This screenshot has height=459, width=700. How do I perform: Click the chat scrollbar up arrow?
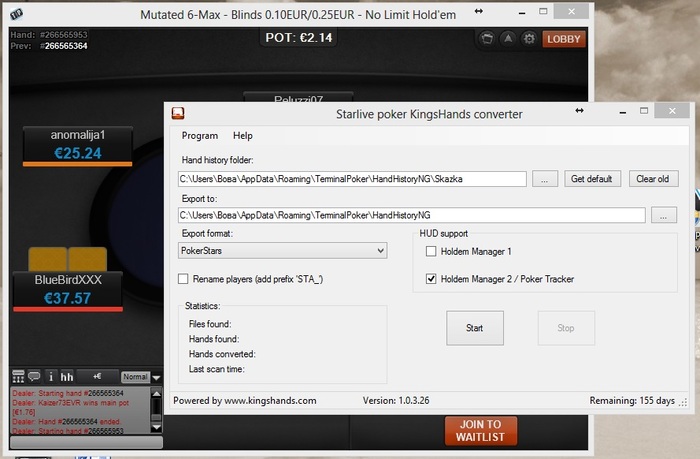[x=156, y=393]
